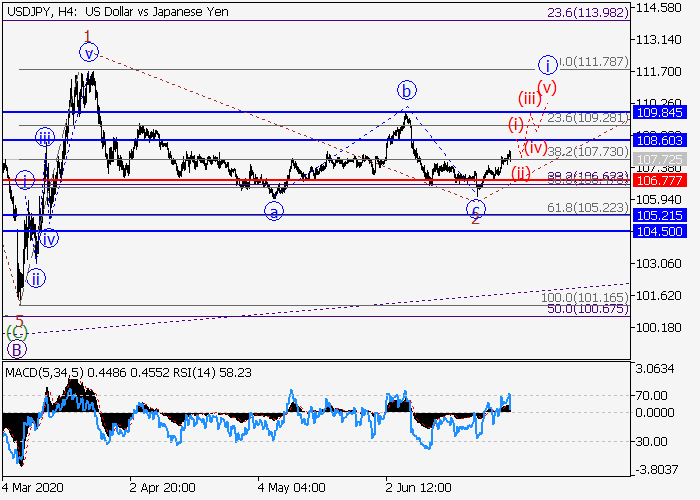Click the 109.845 blue price level tag
Image resolution: width=700 pixels, height=500 pixels.
pyautogui.click(x=658, y=112)
